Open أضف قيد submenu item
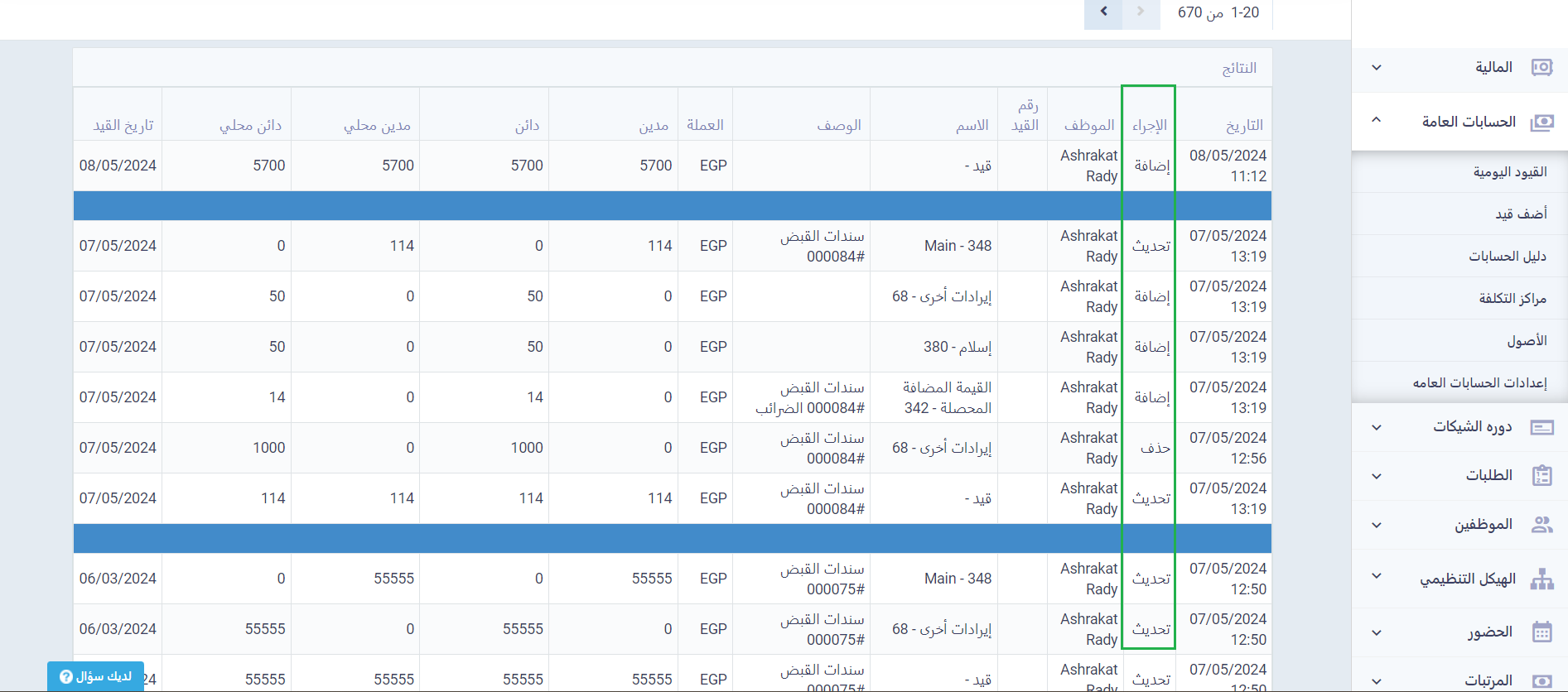Screen dimensions: 1568x692 coord(1521,214)
